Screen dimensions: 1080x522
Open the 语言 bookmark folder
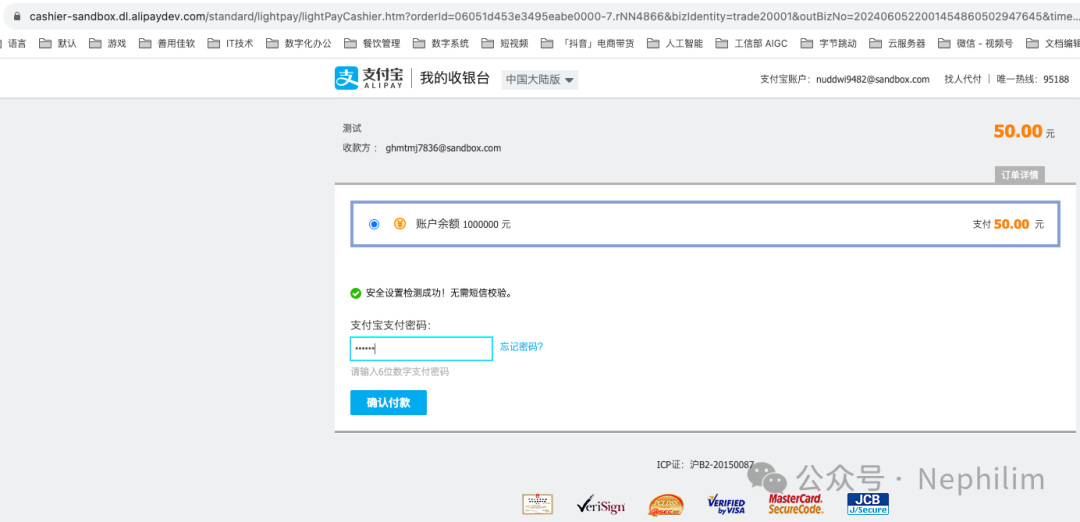(13, 43)
